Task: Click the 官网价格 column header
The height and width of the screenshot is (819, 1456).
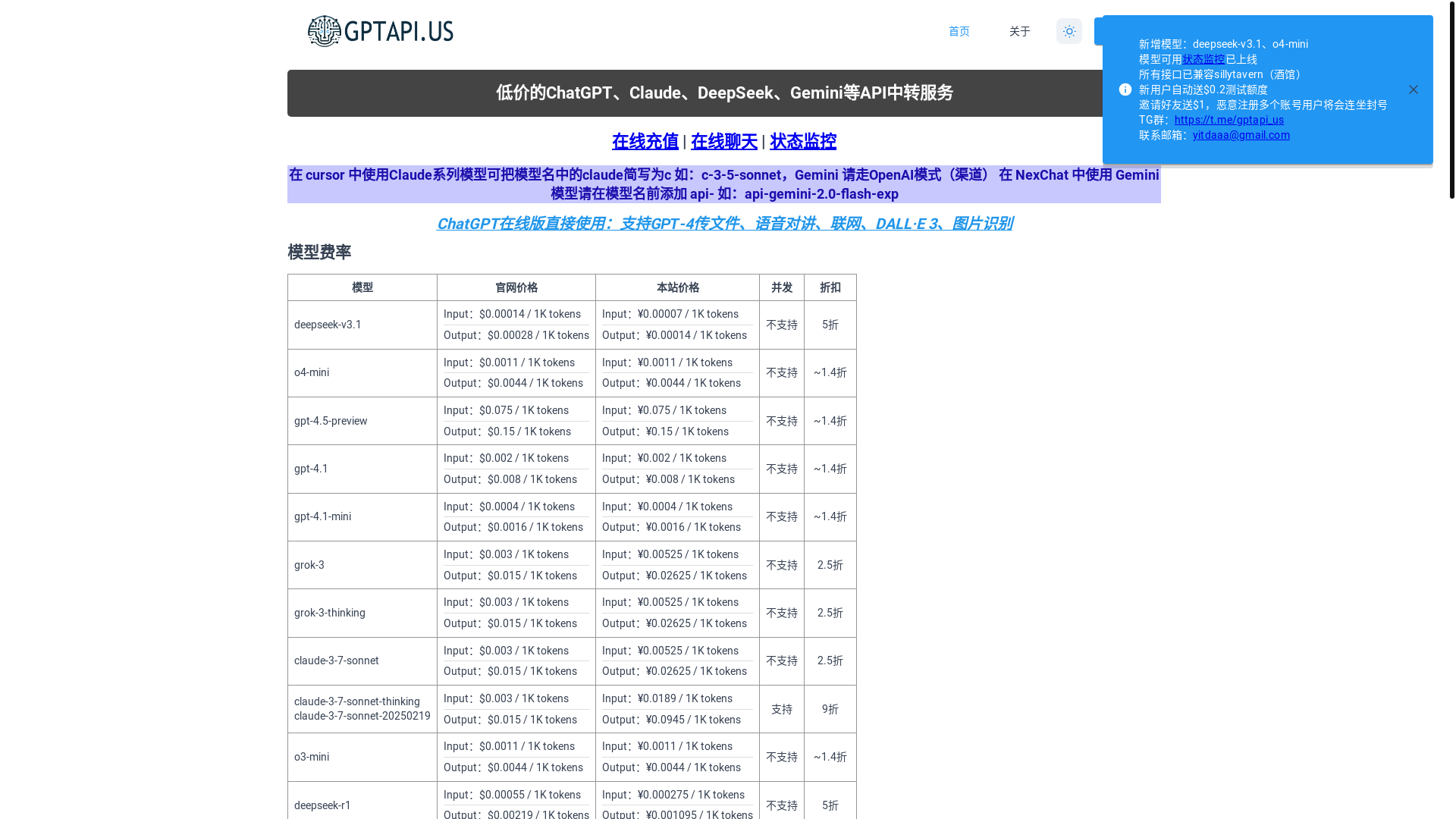Action: (x=516, y=287)
